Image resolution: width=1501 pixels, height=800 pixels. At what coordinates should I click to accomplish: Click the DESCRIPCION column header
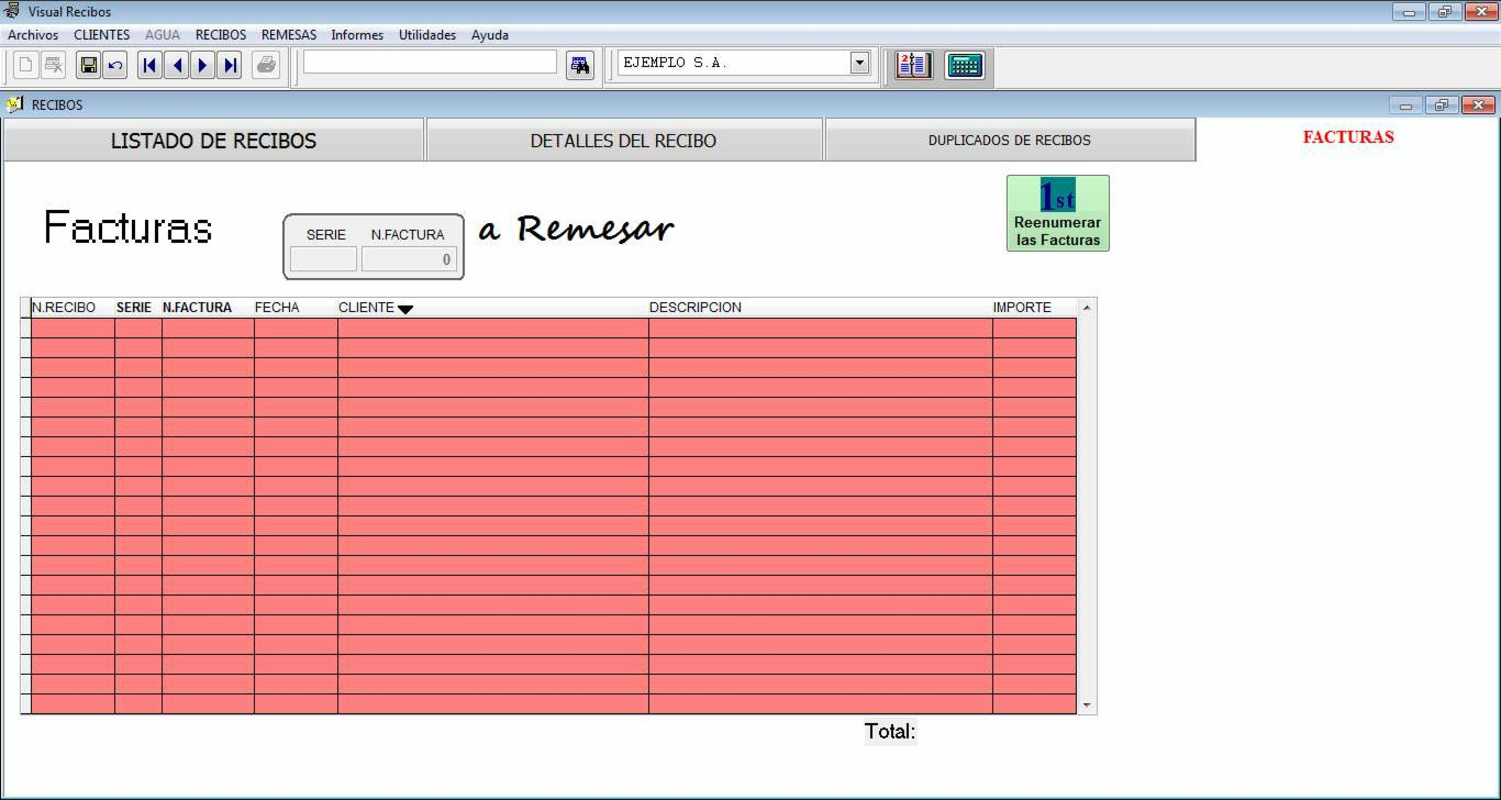[x=820, y=308]
